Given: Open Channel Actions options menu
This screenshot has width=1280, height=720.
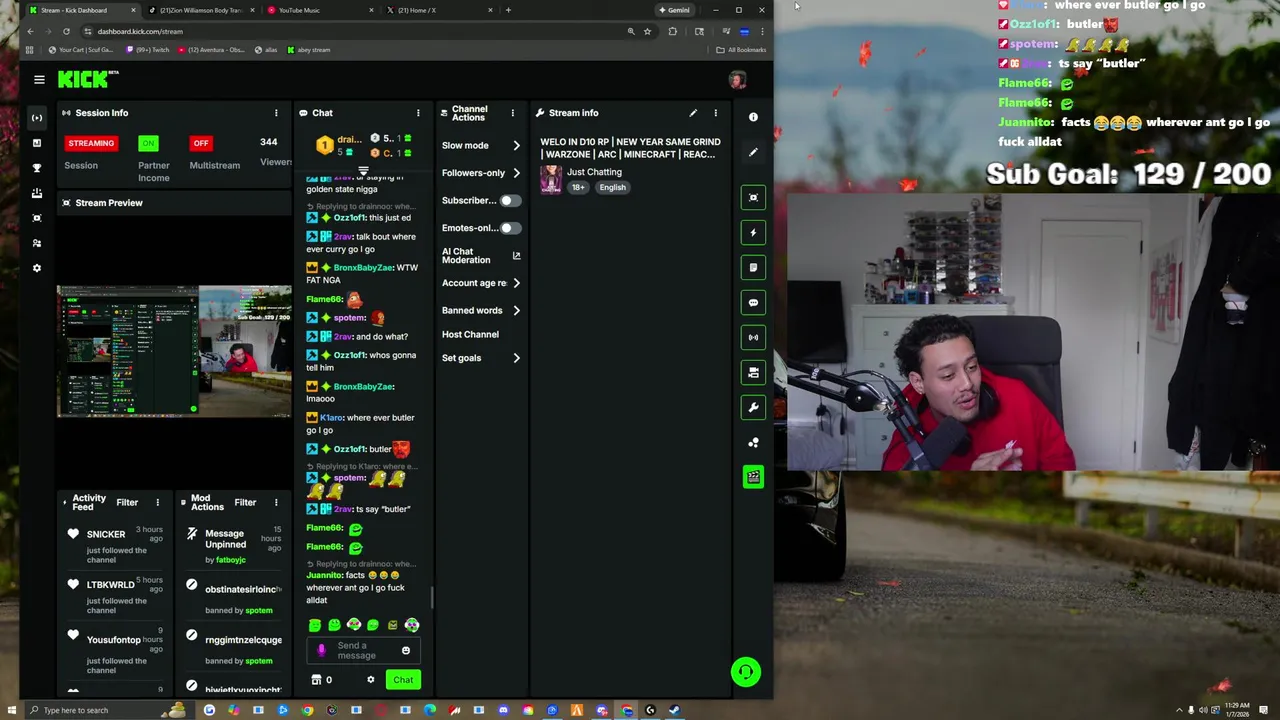Looking at the screenshot, I should point(512,113).
